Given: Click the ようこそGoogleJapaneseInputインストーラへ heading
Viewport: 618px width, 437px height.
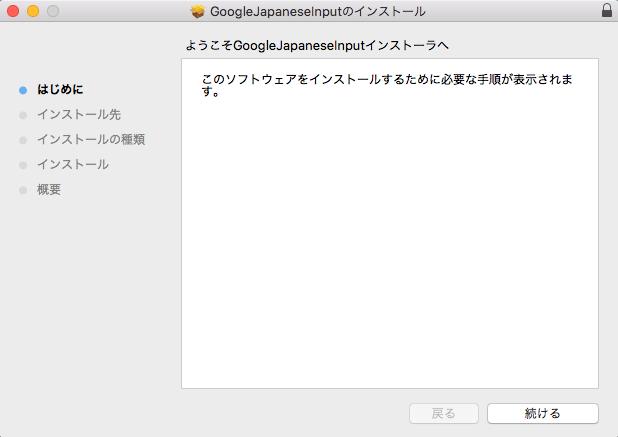Looking at the screenshot, I should click(x=318, y=46).
